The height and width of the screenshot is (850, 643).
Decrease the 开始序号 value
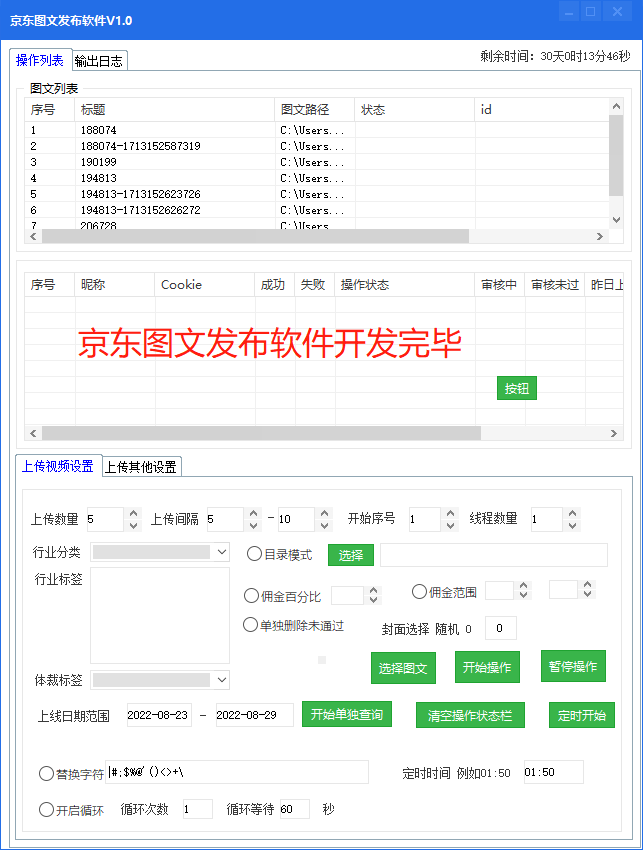(x=450, y=525)
